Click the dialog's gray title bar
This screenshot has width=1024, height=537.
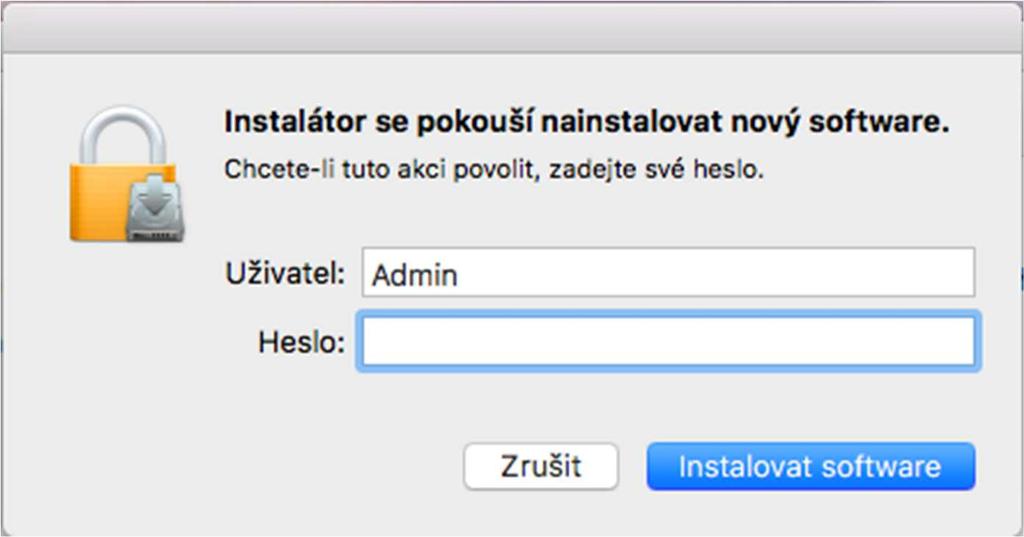[512, 27]
